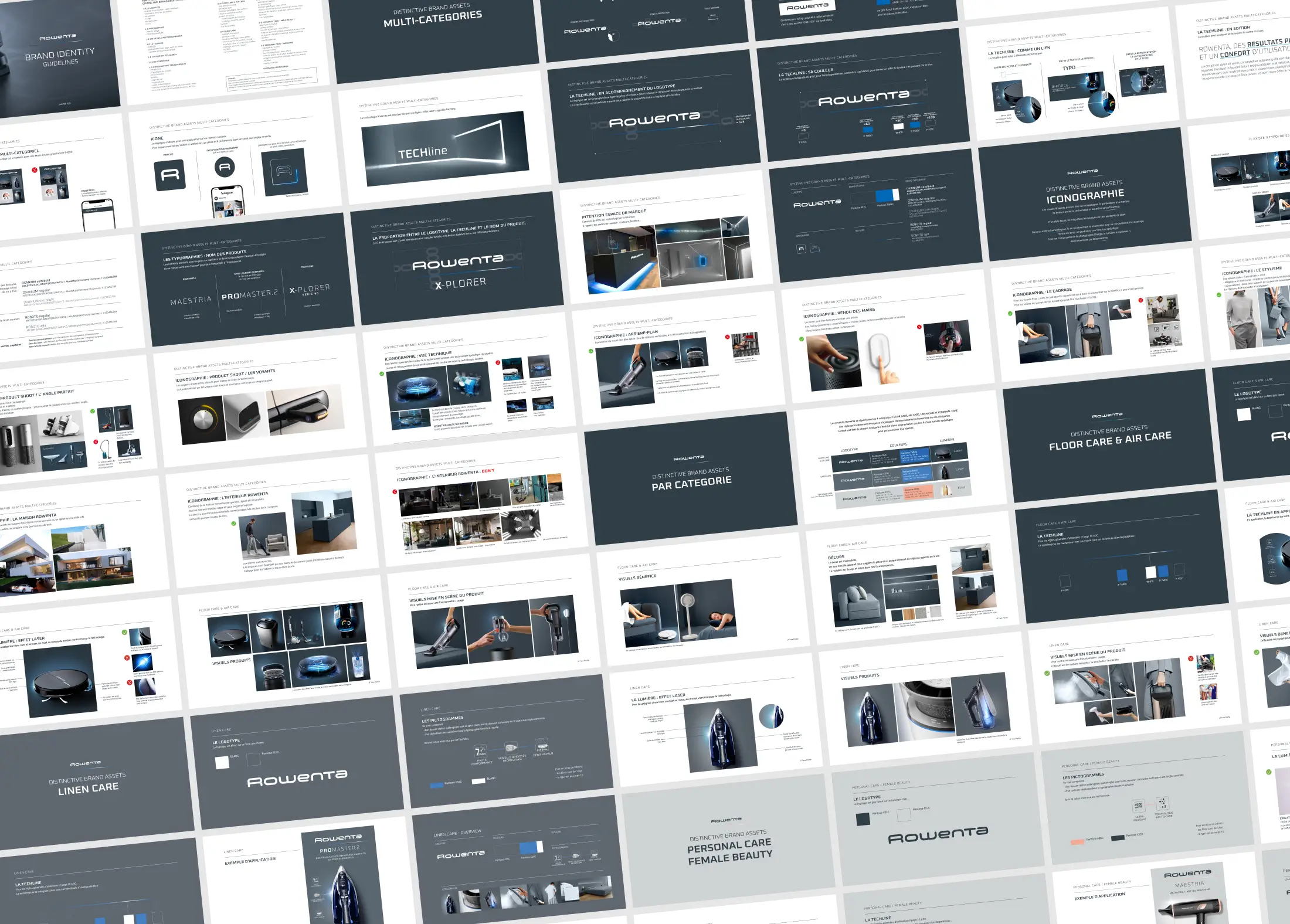This screenshot has height=924, width=1290.
Task: Open the 'Intention espace de marque' slide
Action: click(x=666, y=237)
